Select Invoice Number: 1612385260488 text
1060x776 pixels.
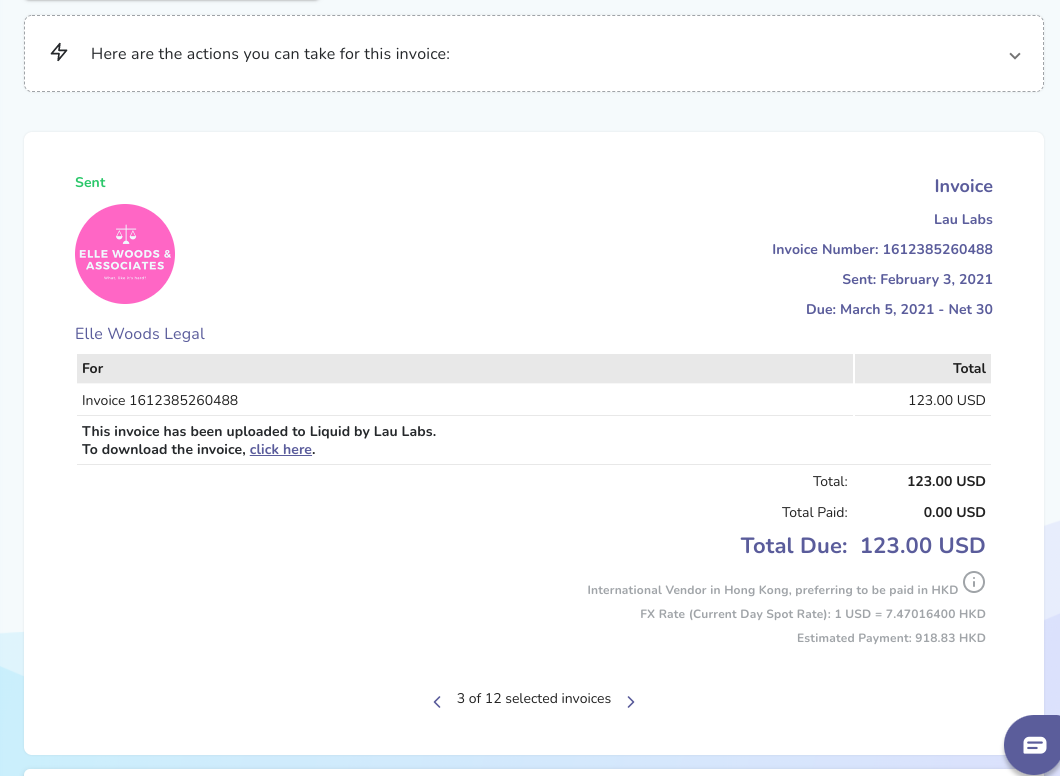[x=882, y=249]
